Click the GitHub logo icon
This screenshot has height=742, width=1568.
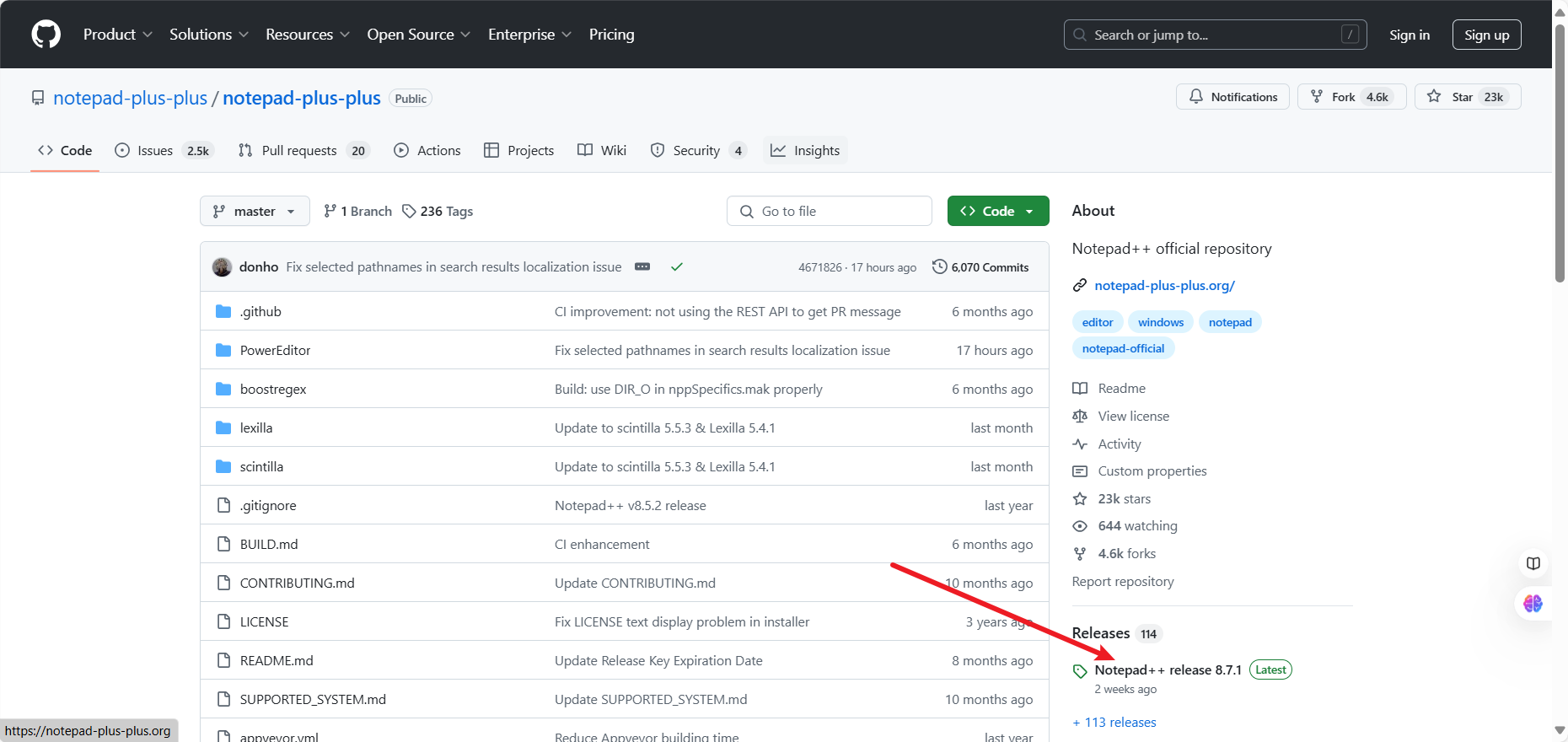(46, 35)
